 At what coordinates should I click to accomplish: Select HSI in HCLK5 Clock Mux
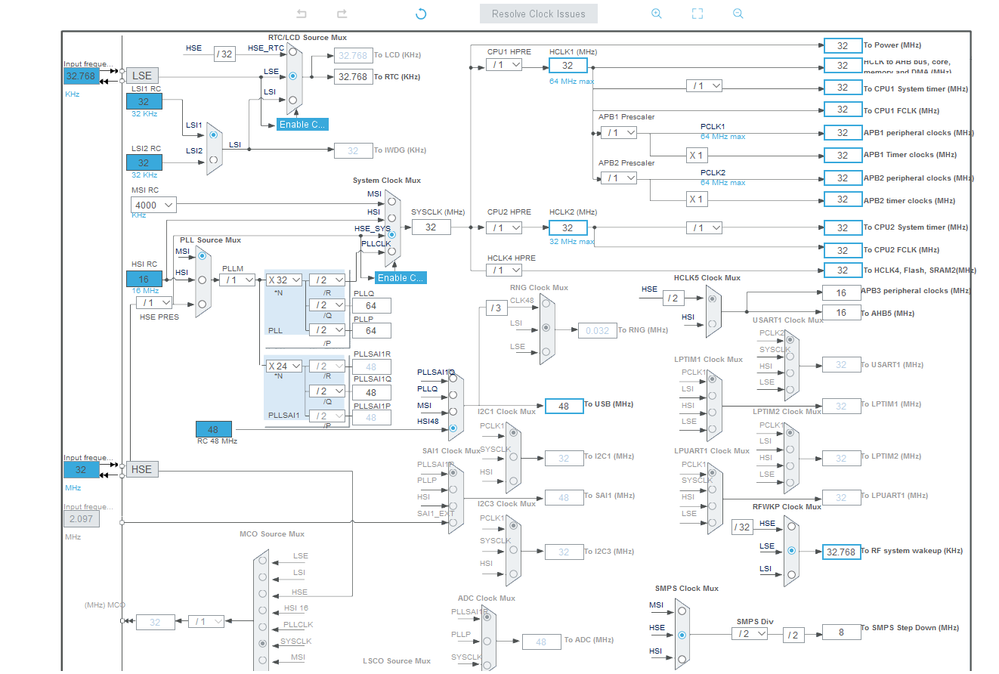(x=712, y=324)
